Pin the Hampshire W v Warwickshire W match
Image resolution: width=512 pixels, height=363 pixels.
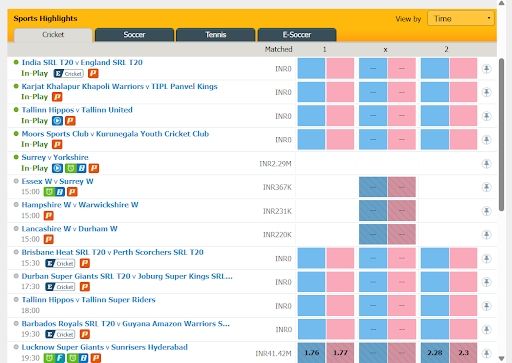click(486, 211)
